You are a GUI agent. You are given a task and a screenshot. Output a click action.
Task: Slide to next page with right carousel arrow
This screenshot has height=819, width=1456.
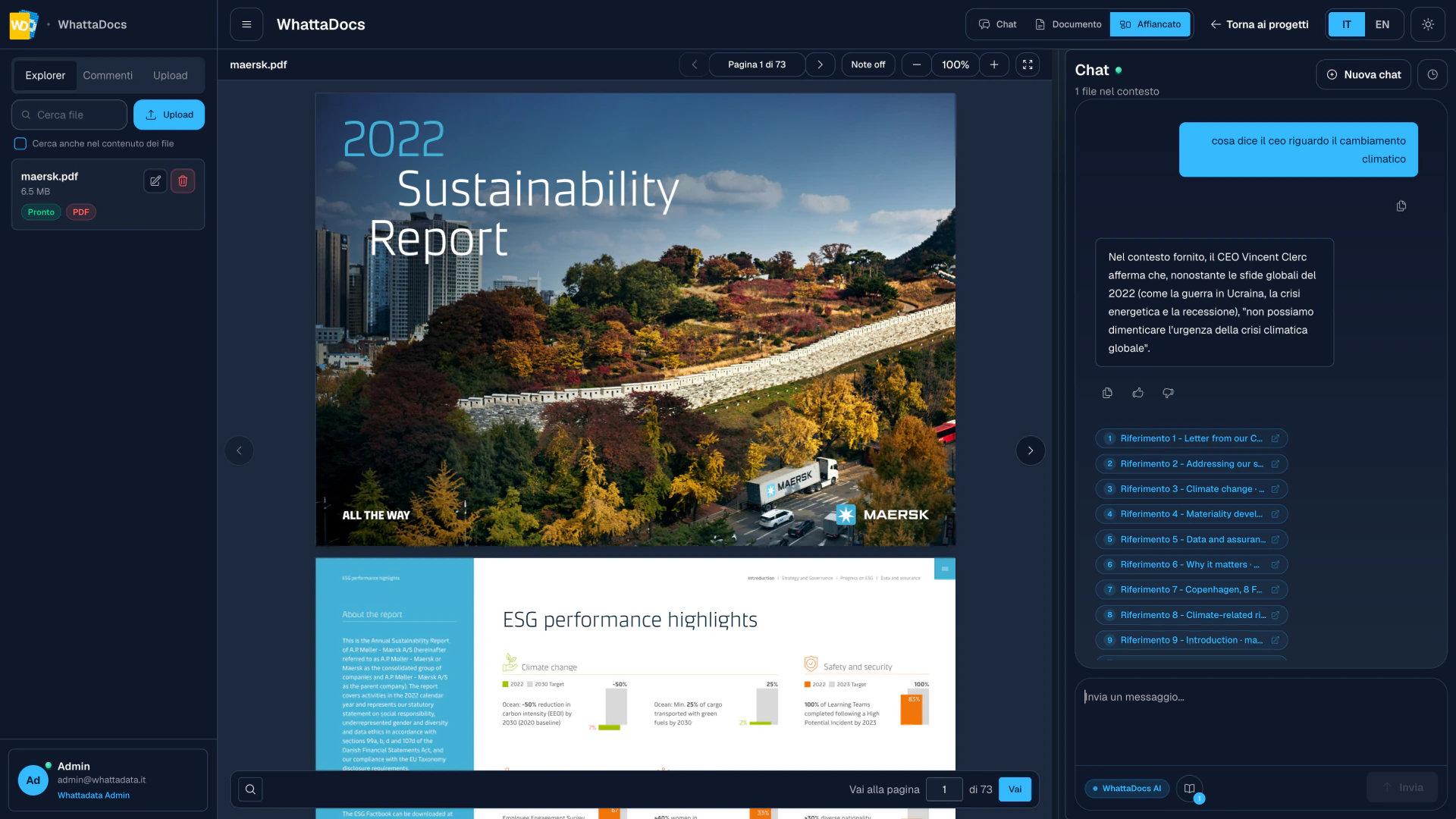(1031, 450)
